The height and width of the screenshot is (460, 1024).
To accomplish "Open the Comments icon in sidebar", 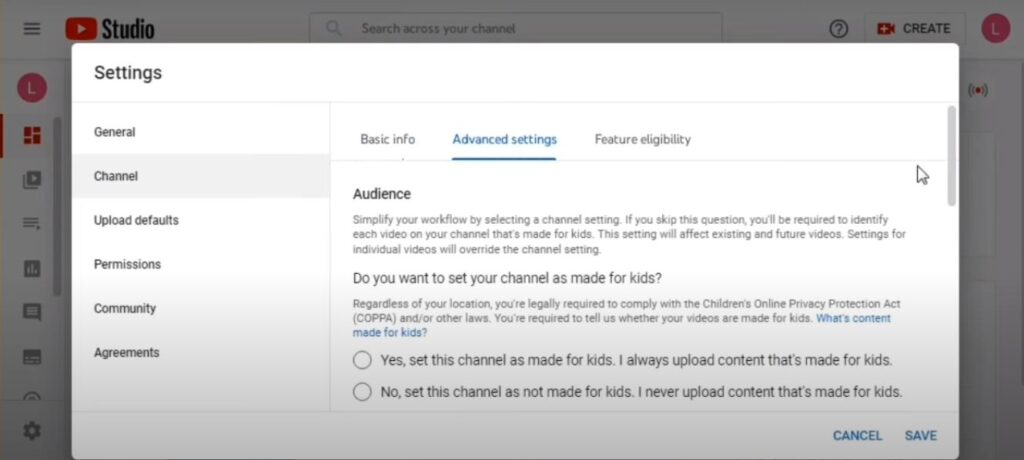I will click(32, 312).
